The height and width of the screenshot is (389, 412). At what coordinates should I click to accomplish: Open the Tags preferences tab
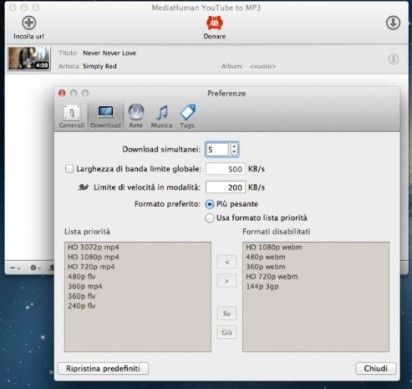pyautogui.click(x=187, y=116)
